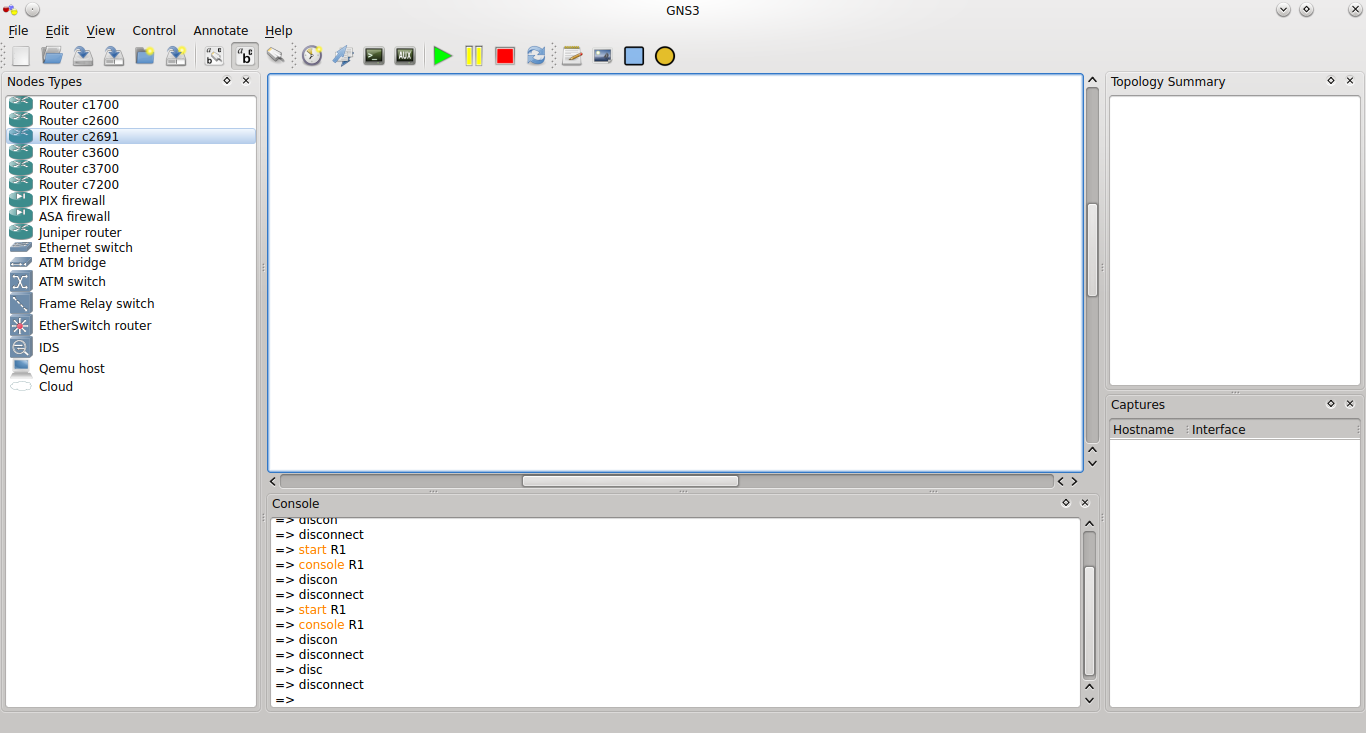The width and height of the screenshot is (1366, 733).
Task: Open the Control menu
Action: (x=154, y=30)
